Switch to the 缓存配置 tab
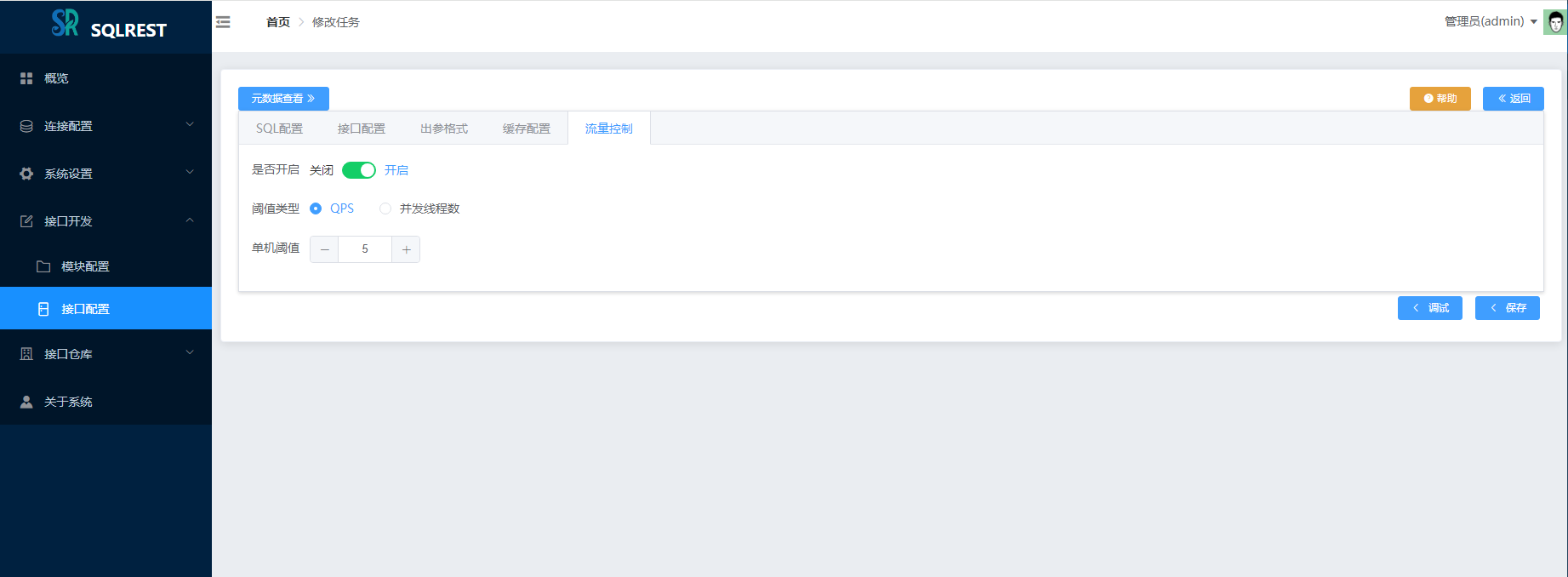 click(527, 129)
